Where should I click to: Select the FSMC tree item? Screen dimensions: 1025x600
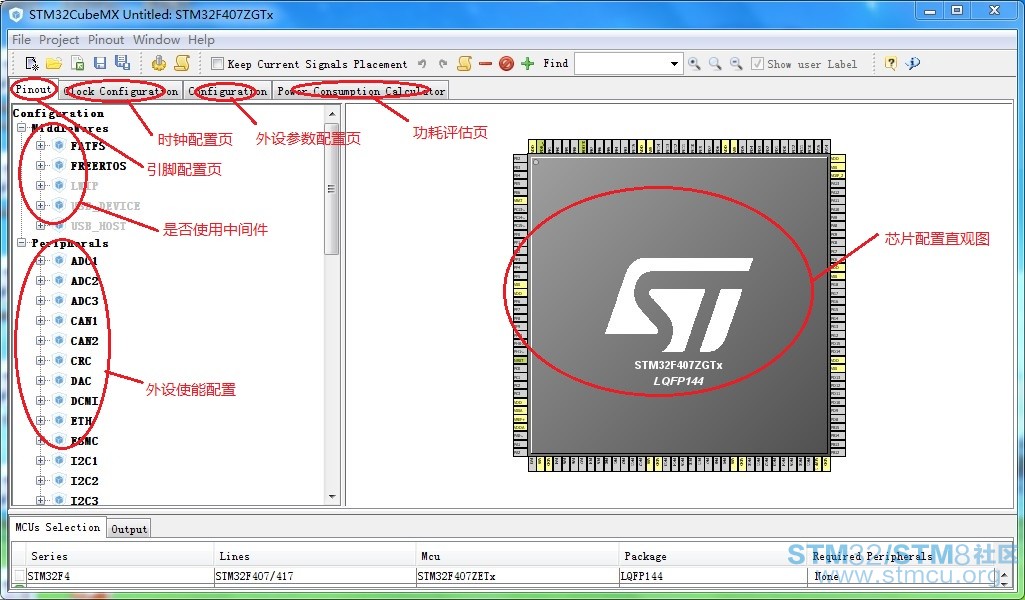[x=84, y=441]
